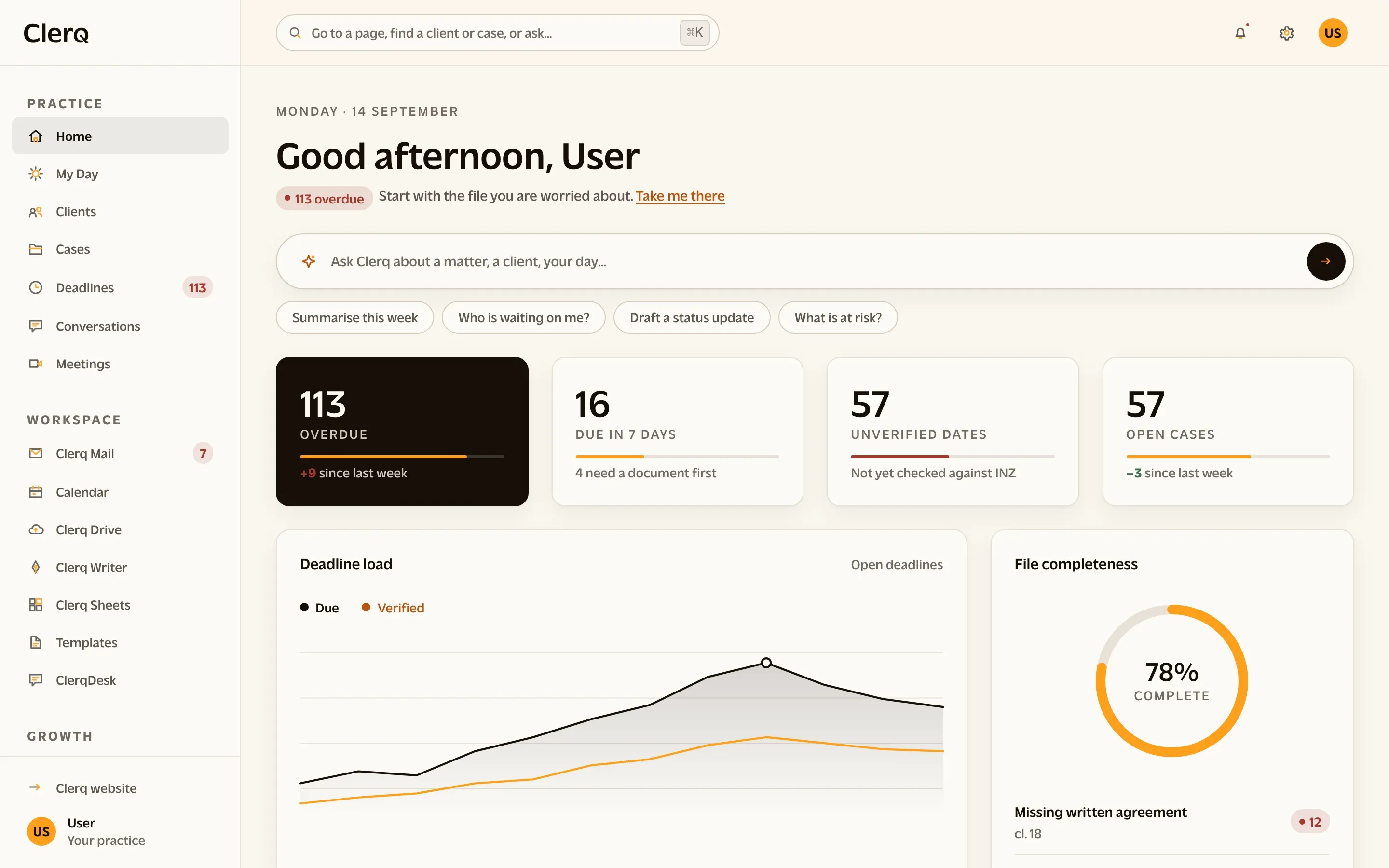1389x868 pixels.
Task: Click the Cases folder icon
Action: 36,249
